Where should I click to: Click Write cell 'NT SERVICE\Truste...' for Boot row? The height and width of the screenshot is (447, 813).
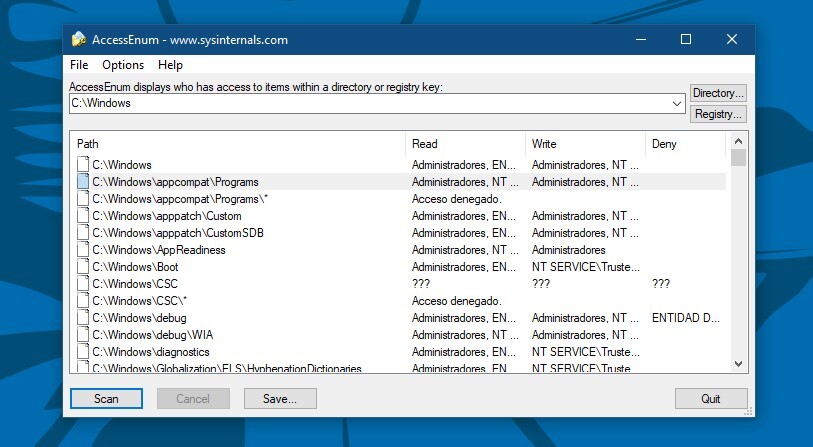(585, 267)
